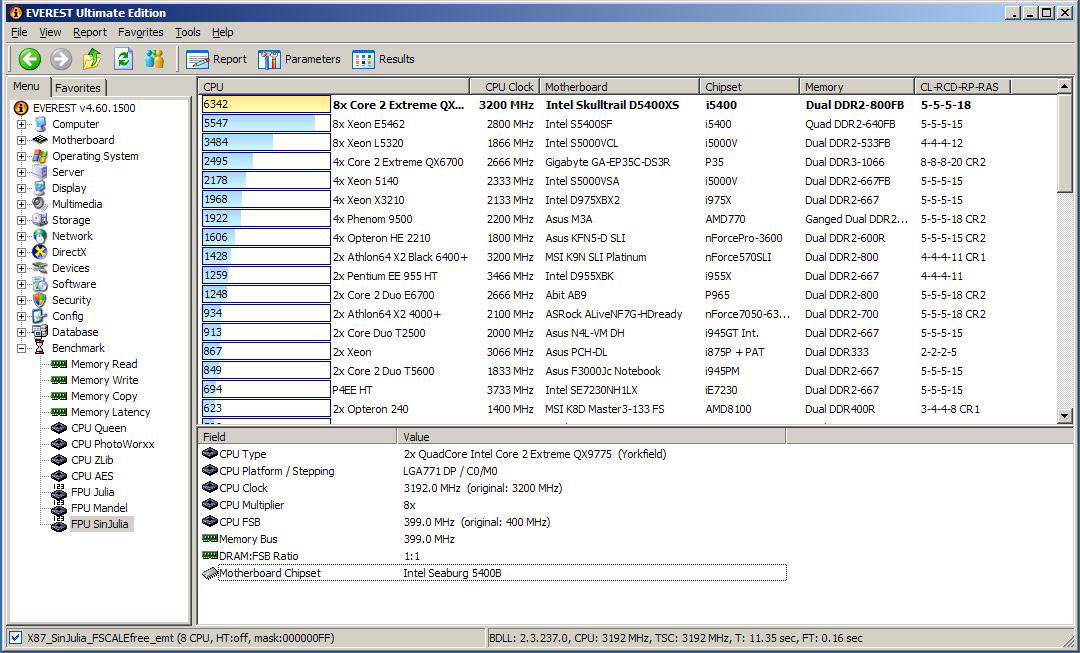
Task: Go up one level with folder arrow icon
Action: tap(92, 59)
